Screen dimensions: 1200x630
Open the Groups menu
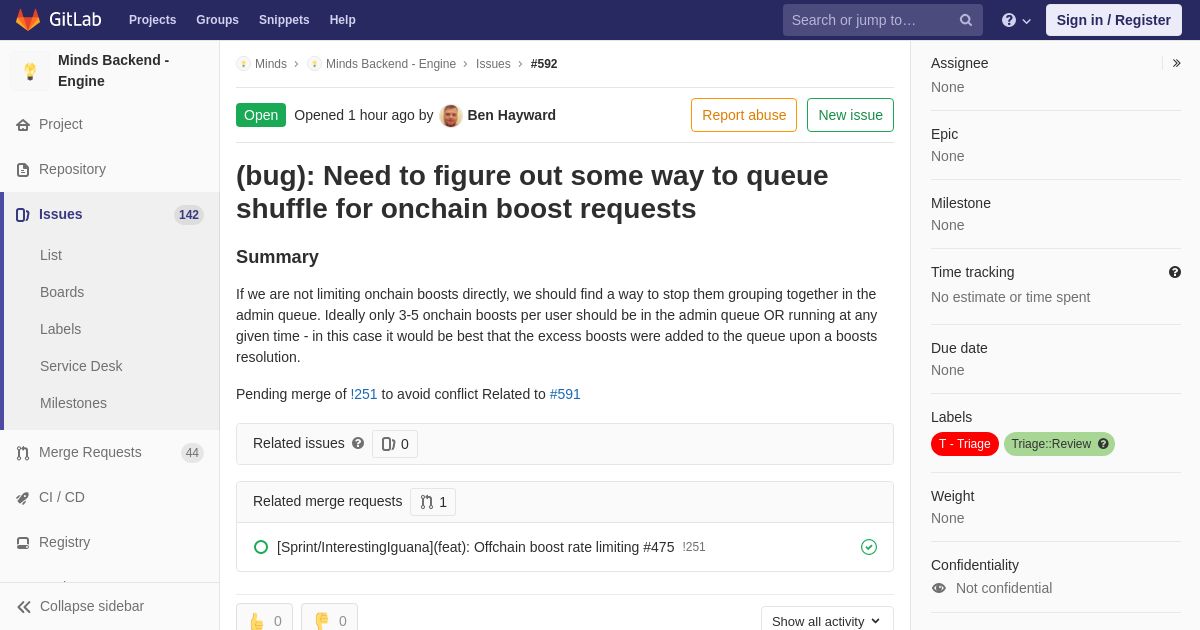[x=217, y=20]
